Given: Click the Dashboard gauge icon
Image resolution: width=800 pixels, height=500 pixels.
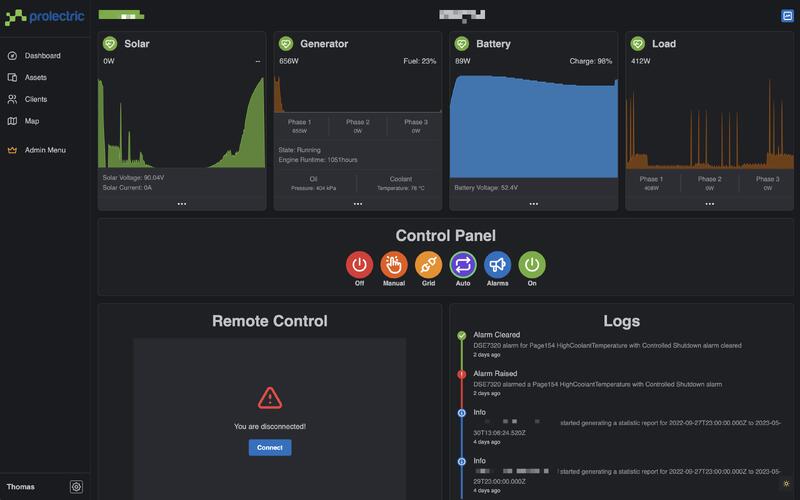Looking at the screenshot, I should (13, 56).
